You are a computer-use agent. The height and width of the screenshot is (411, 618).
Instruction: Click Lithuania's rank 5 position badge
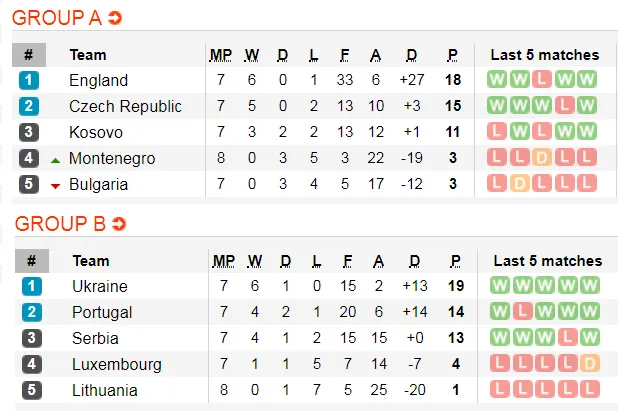(30, 390)
